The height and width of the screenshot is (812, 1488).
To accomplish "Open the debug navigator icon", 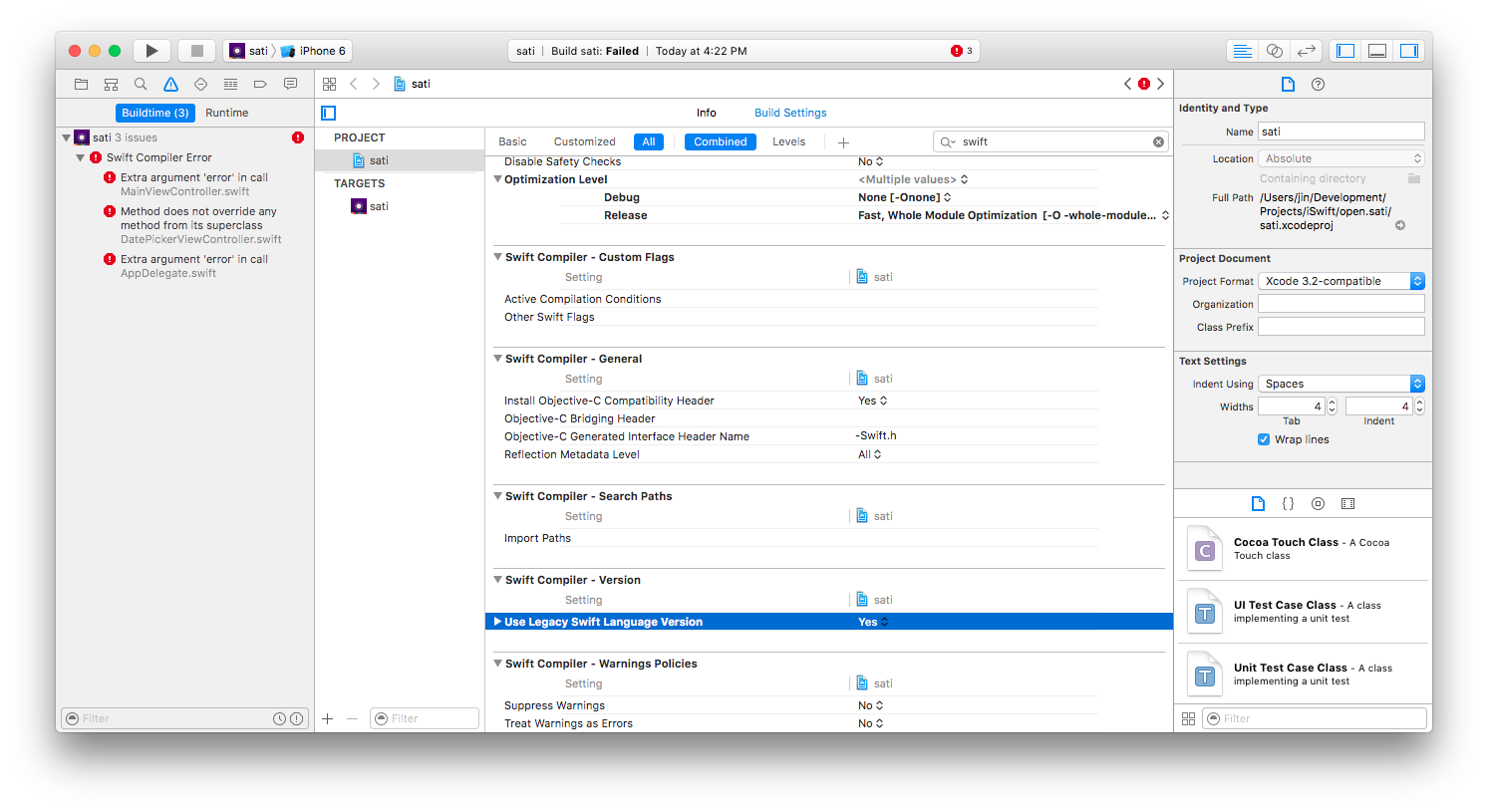I will point(230,84).
